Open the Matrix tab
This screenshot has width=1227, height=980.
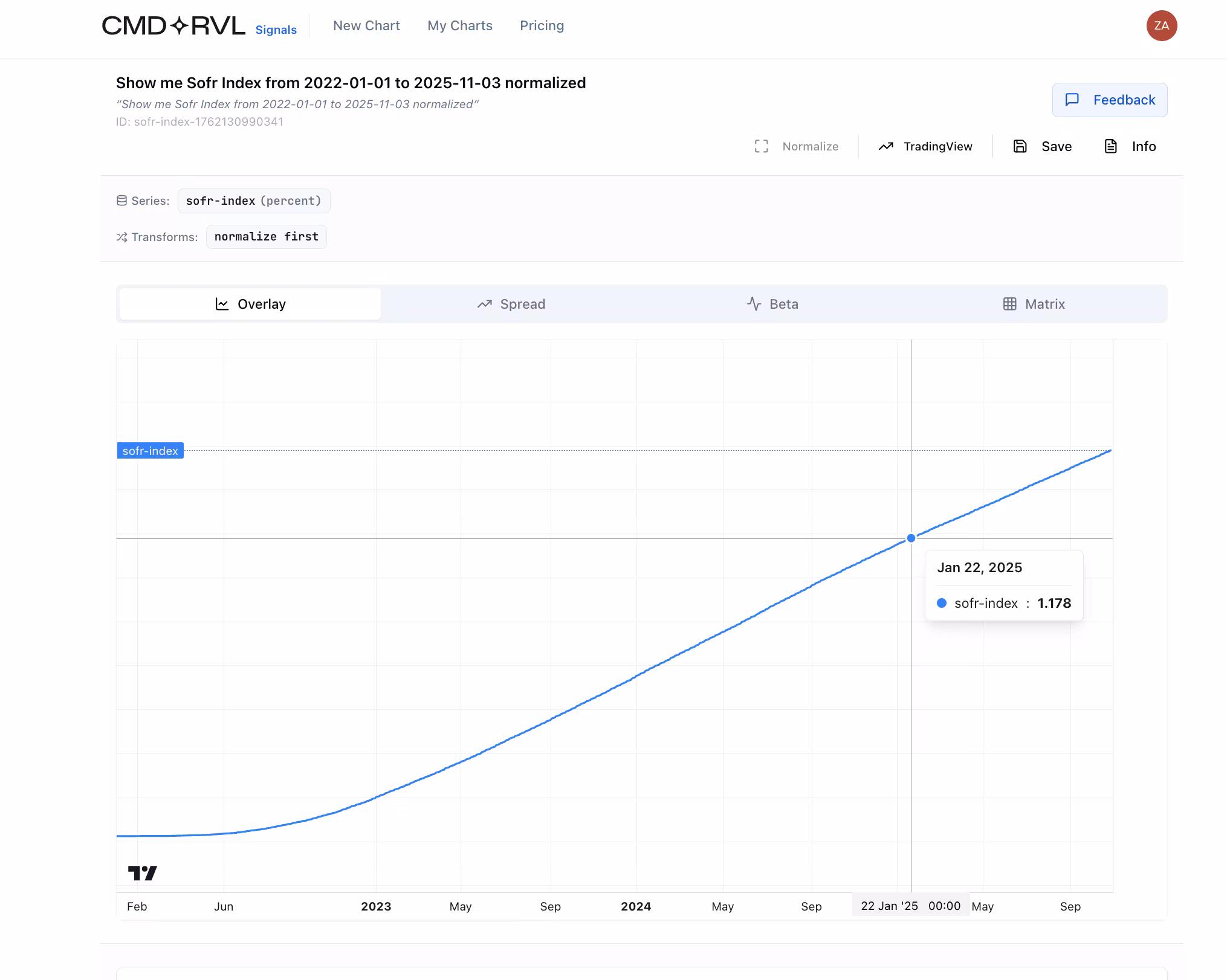[x=1034, y=304]
